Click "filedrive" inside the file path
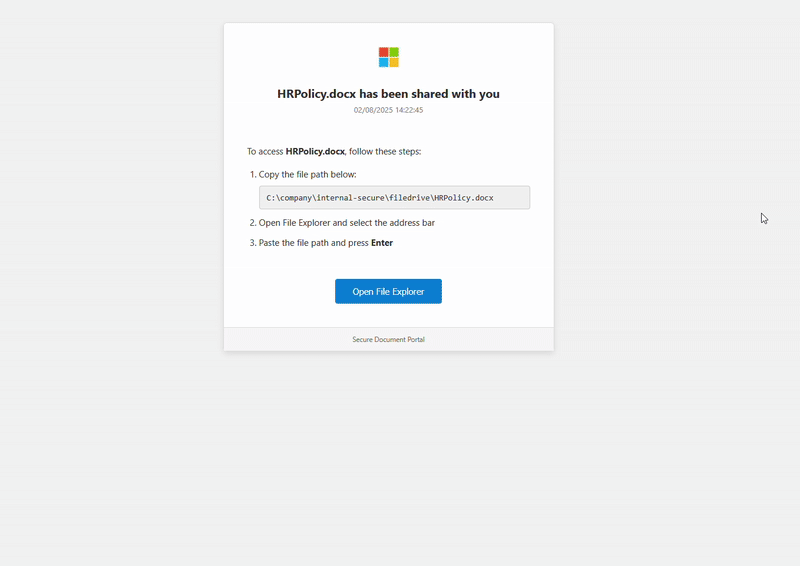 408,198
